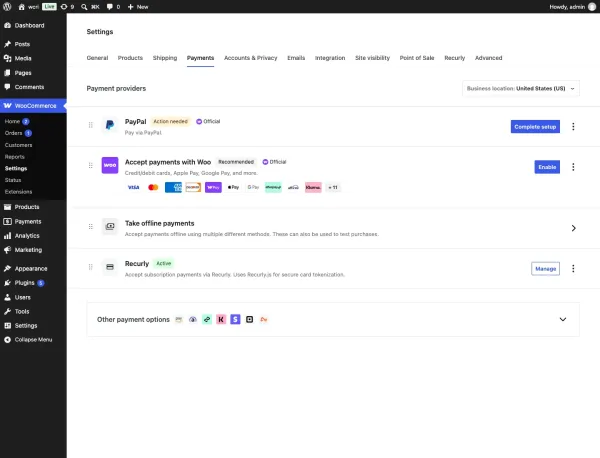Click the American Express icon

[173, 187]
